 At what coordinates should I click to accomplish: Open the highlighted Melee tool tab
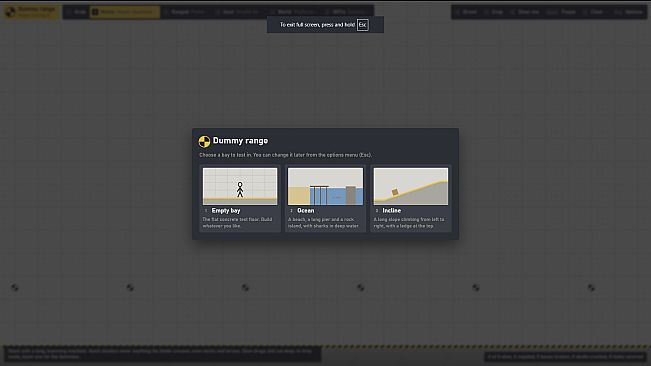pos(125,12)
